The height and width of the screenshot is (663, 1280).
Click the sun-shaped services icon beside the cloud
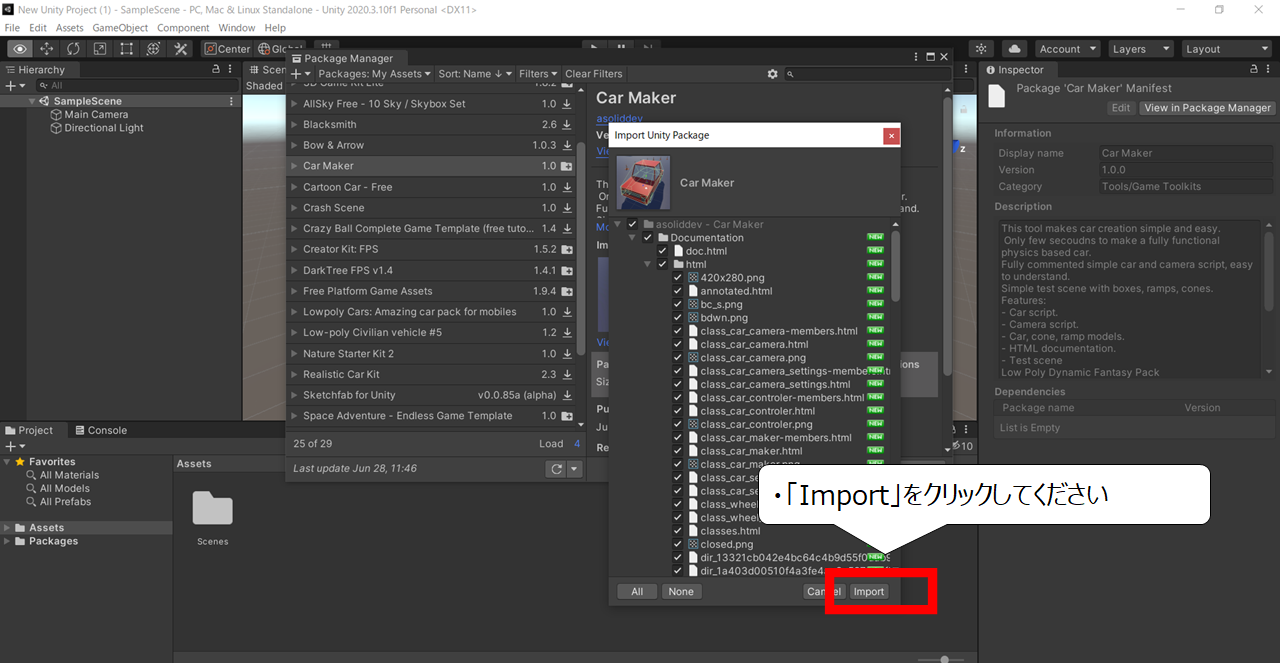[982, 49]
